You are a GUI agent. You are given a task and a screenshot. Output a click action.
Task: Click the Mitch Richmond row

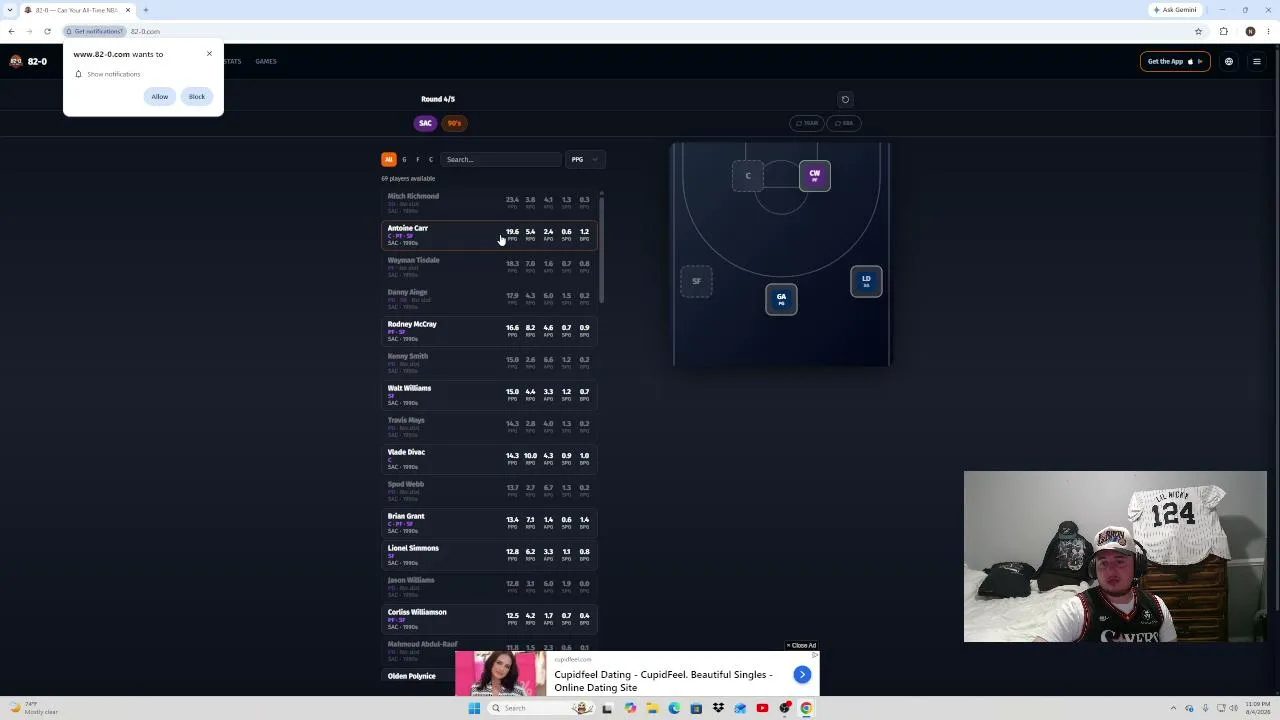489,203
